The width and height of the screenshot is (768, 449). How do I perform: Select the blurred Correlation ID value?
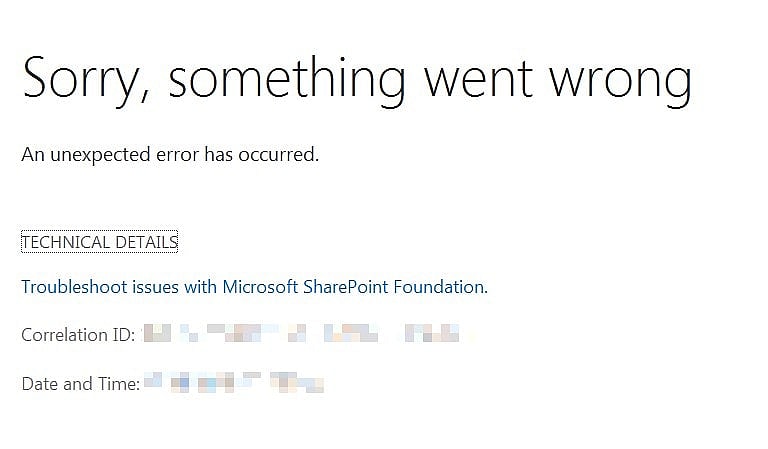300,335
